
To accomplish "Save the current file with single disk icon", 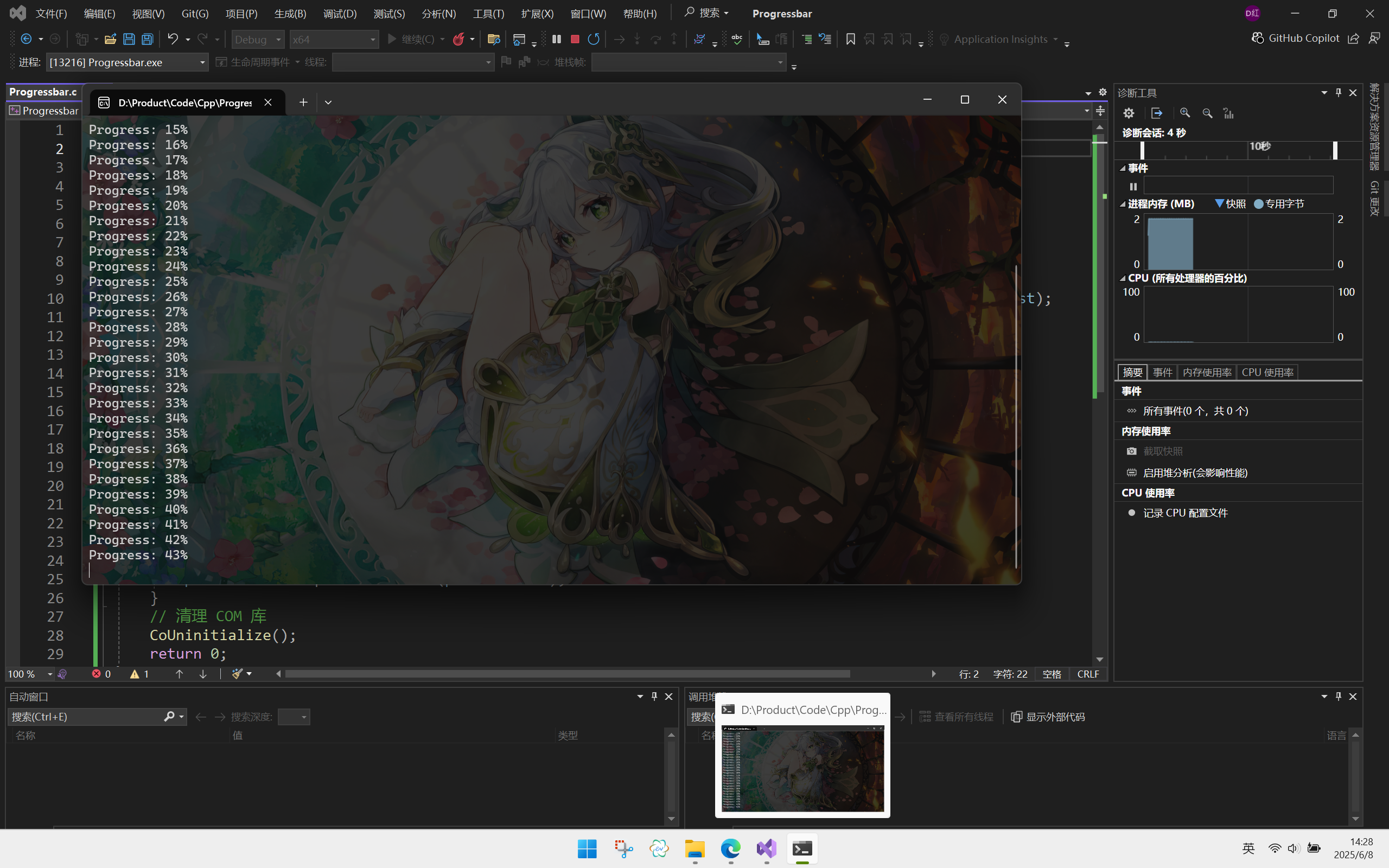I will point(129,39).
